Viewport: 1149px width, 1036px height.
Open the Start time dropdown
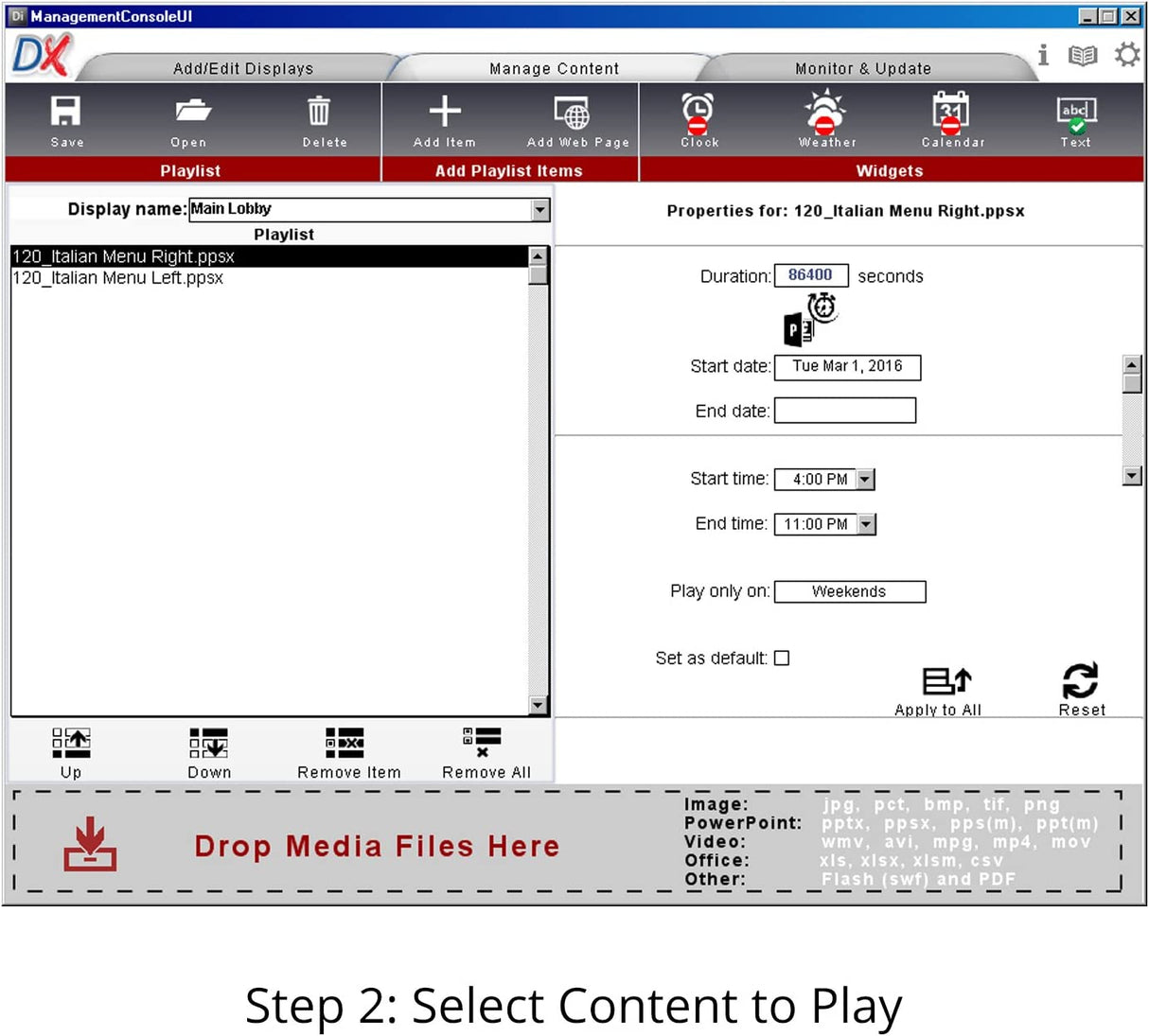pos(863,479)
